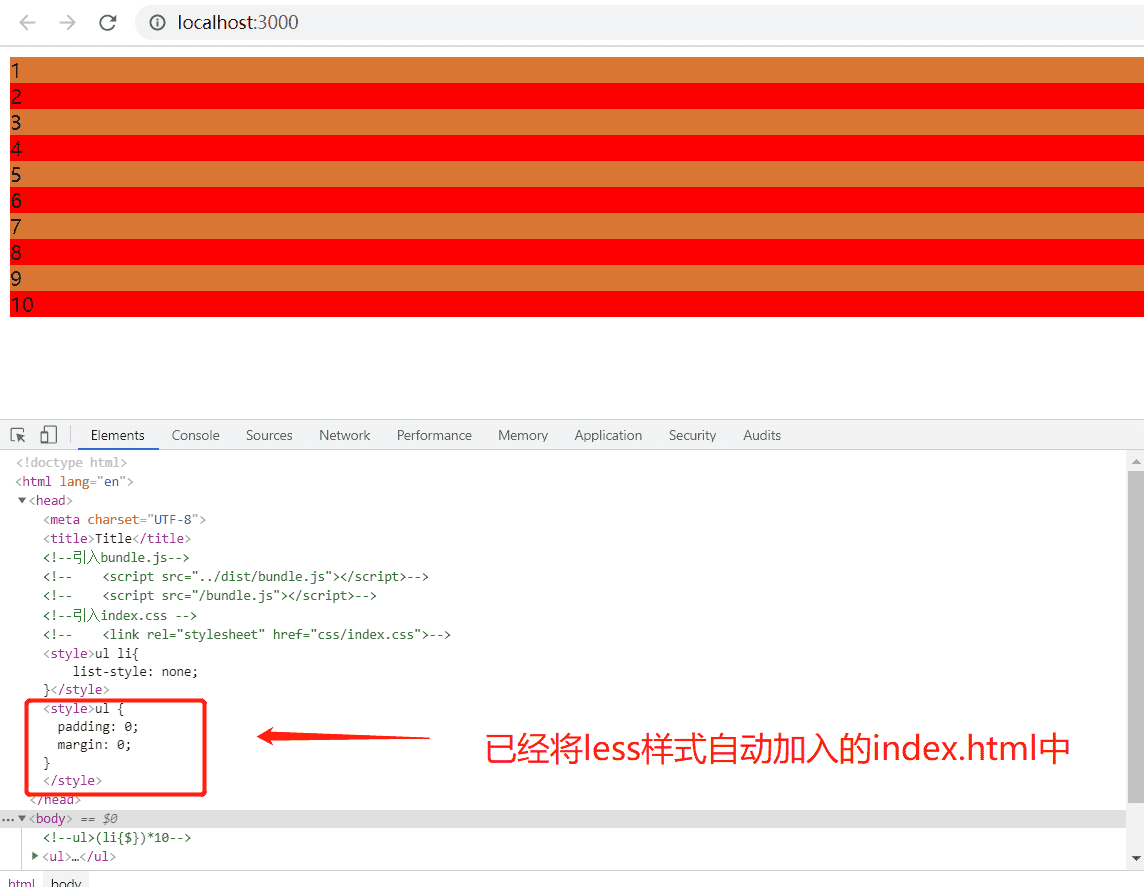Click list item 5 in the page

[x=576, y=174]
